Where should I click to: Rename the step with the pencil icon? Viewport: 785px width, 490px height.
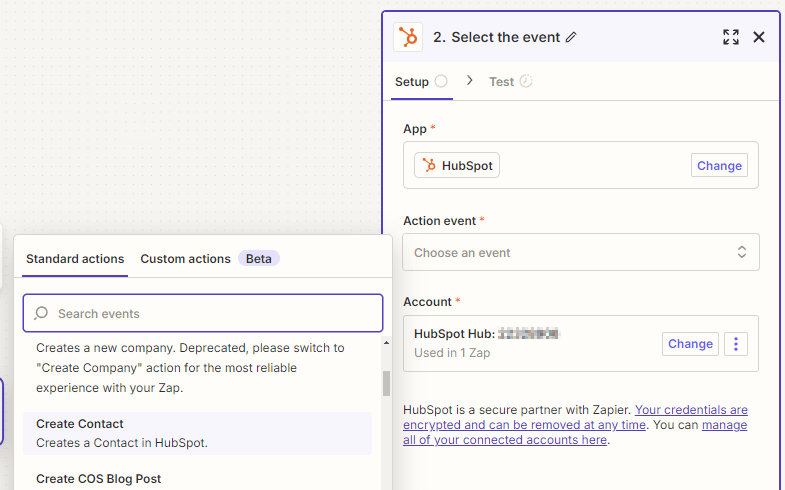571,38
